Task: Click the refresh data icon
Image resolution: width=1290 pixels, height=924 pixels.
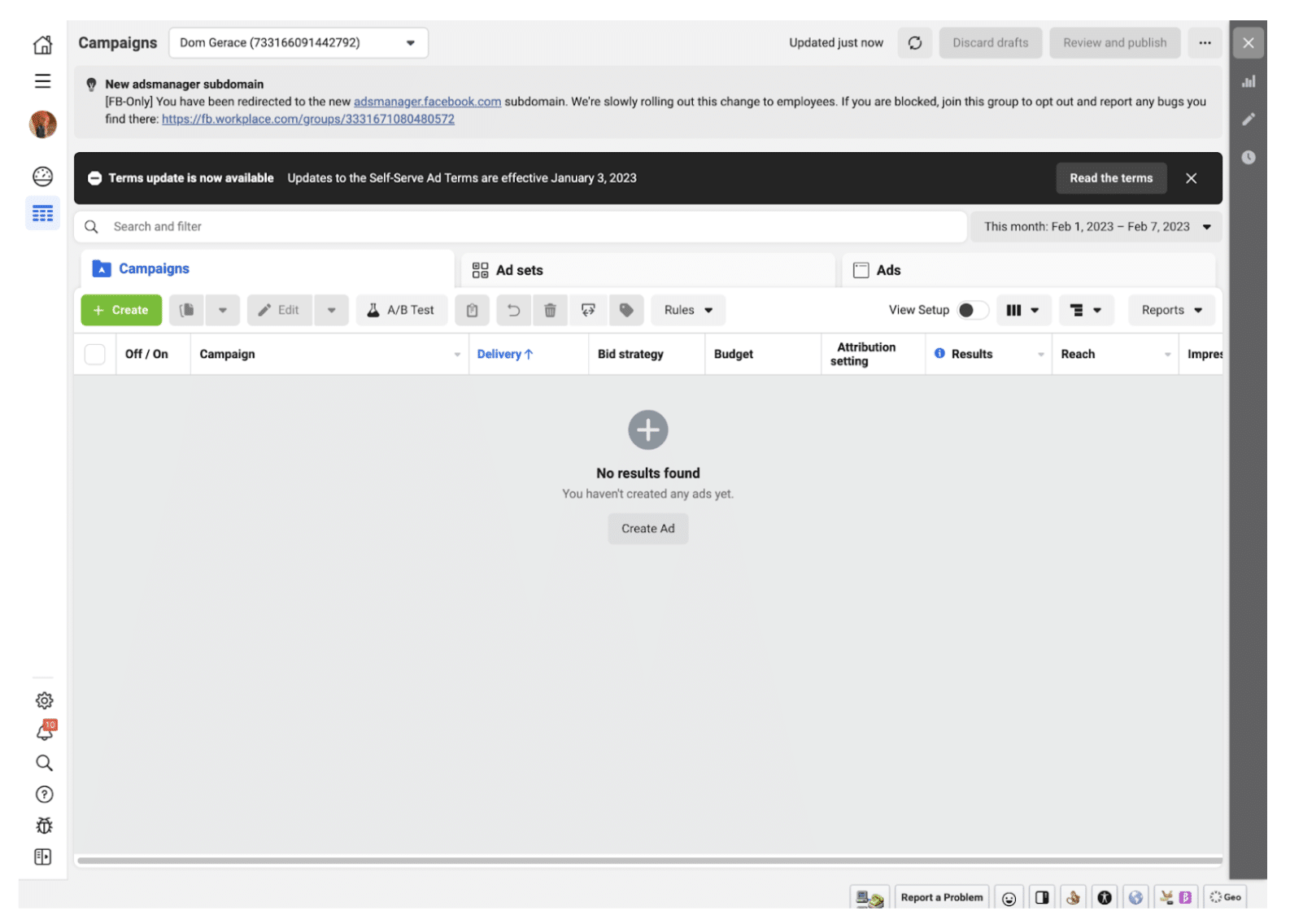Action: pyautogui.click(x=915, y=43)
